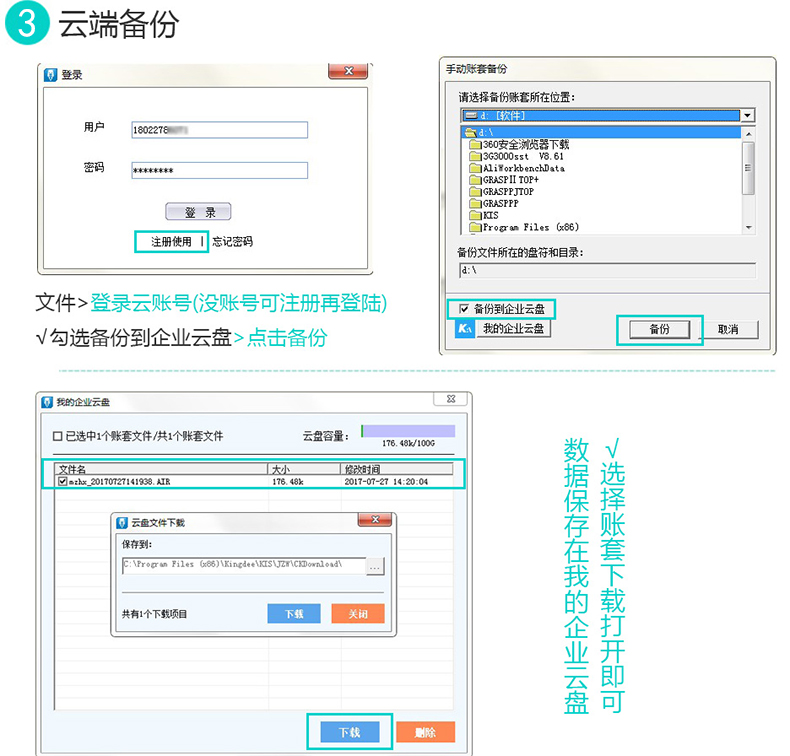The height and width of the screenshot is (756, 790).
Task: Sort by 大小 column header
Action: point(304,469)
